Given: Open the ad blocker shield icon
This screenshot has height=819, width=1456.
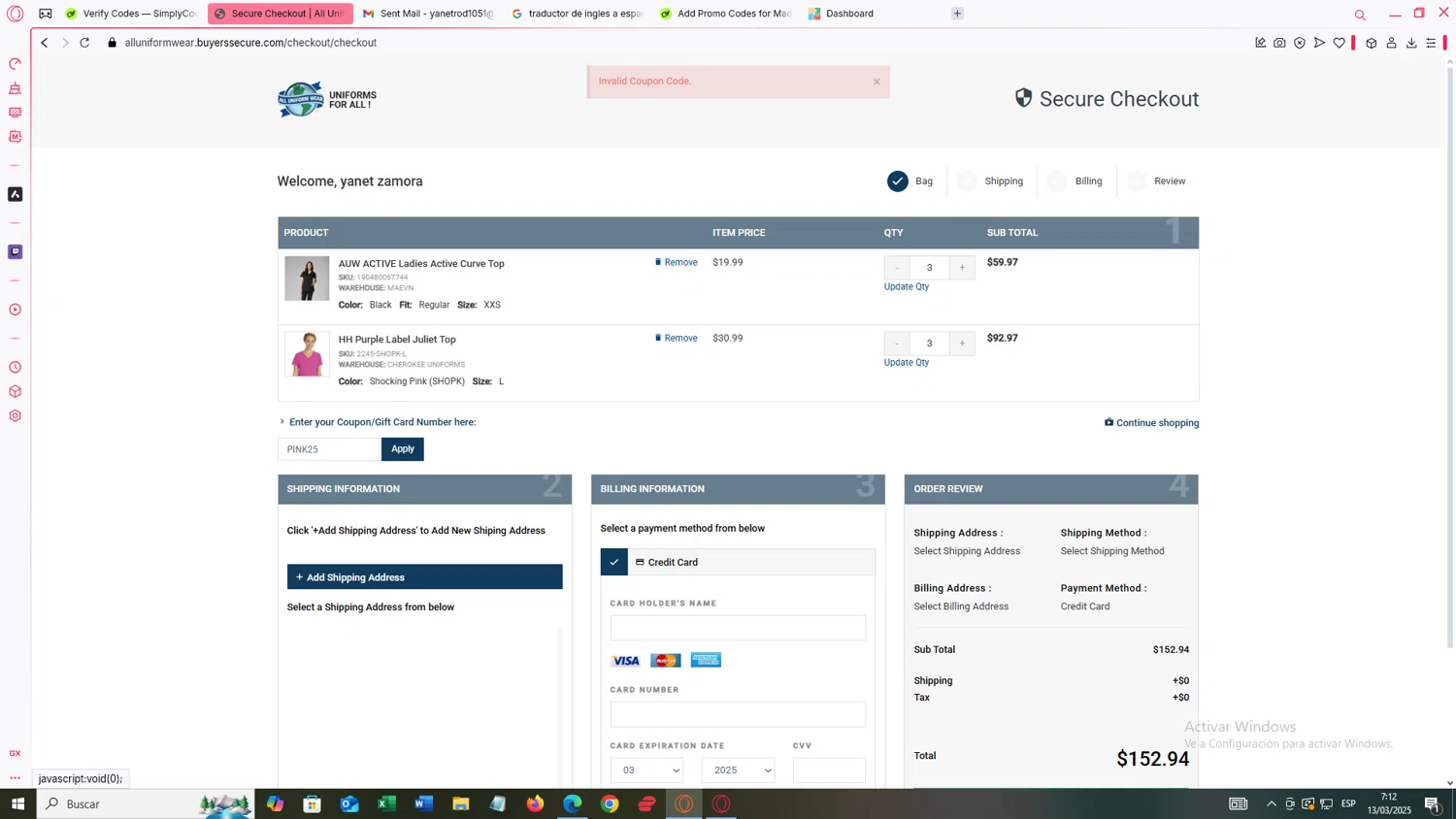Looking at the screenshot, I should [1300, 43].
